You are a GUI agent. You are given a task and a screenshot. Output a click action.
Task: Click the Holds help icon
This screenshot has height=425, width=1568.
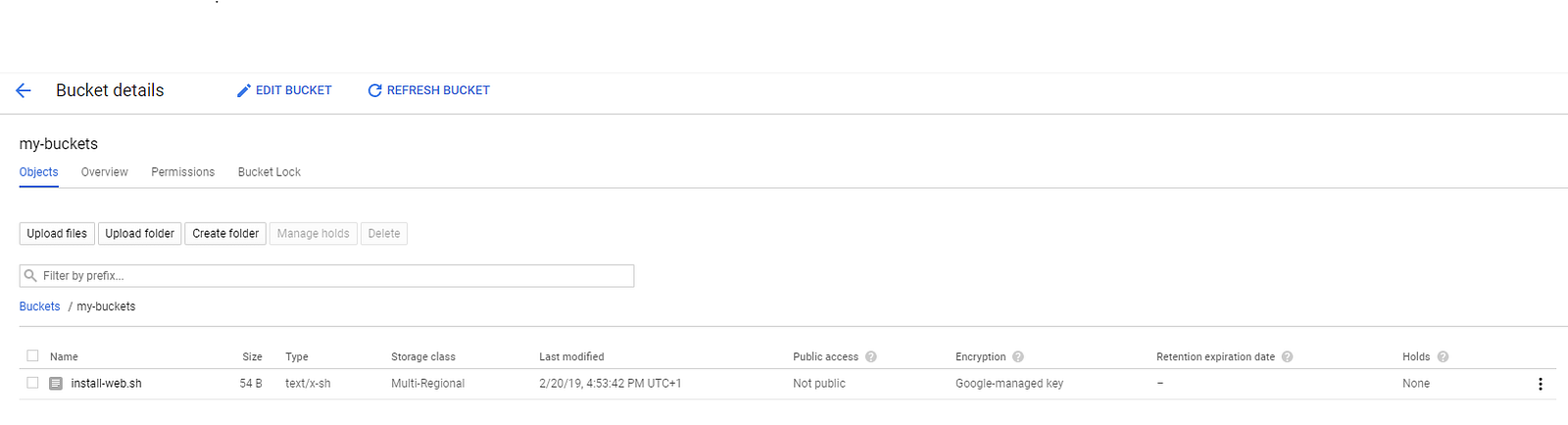1443,357
